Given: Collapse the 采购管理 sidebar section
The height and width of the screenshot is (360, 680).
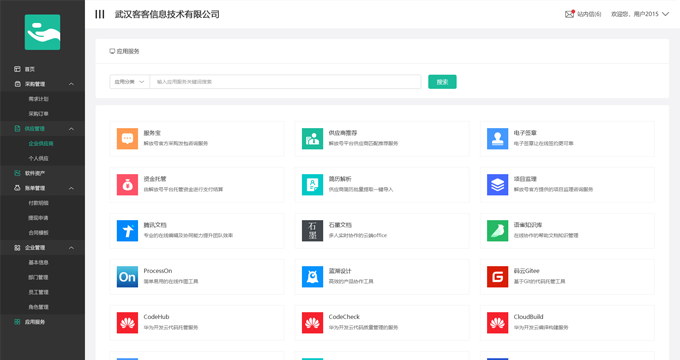Looking at the screenshot, I should tap(71, 84).
